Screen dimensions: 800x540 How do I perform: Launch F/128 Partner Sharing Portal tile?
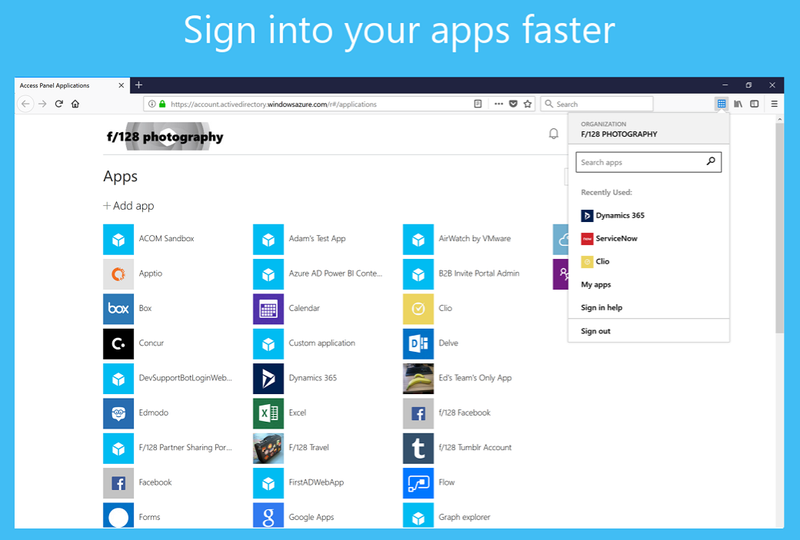(x=118, y=448)
